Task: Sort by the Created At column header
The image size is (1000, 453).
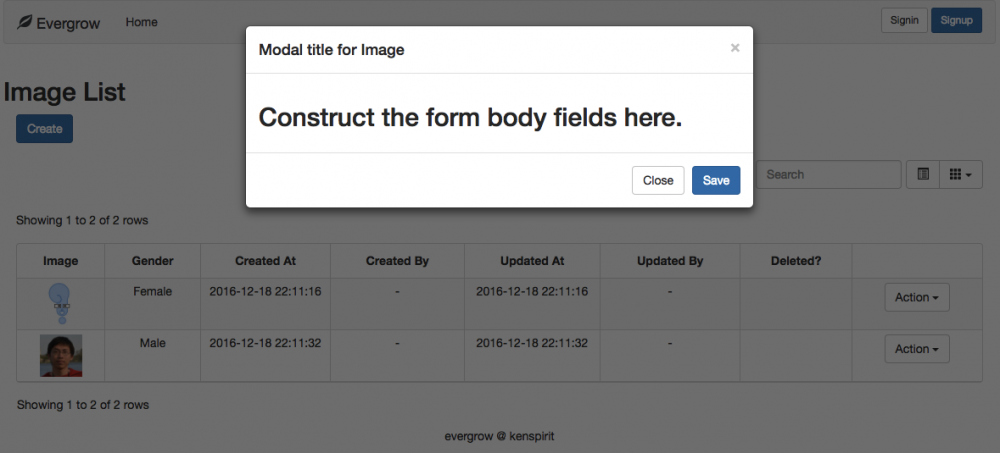Action: pos(265,261)
